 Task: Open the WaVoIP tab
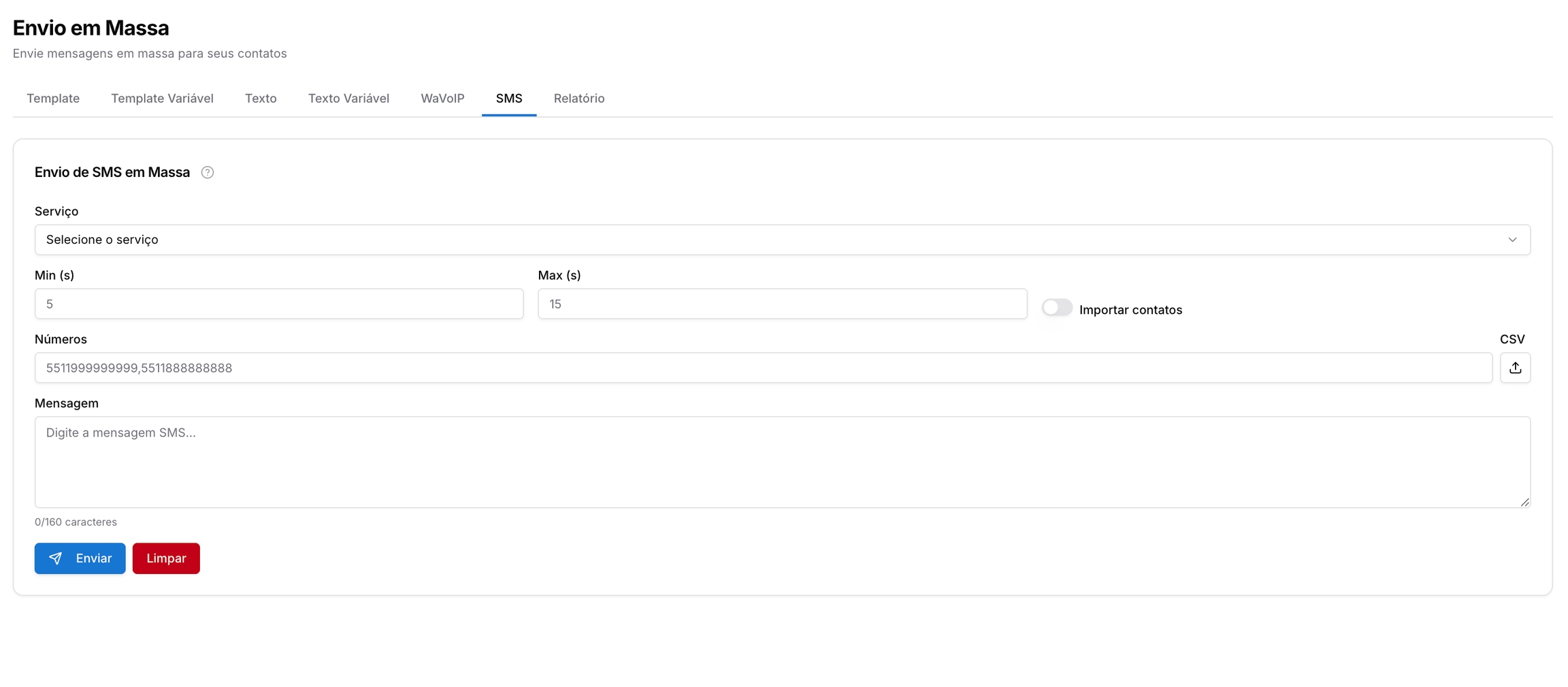(442, 99)
